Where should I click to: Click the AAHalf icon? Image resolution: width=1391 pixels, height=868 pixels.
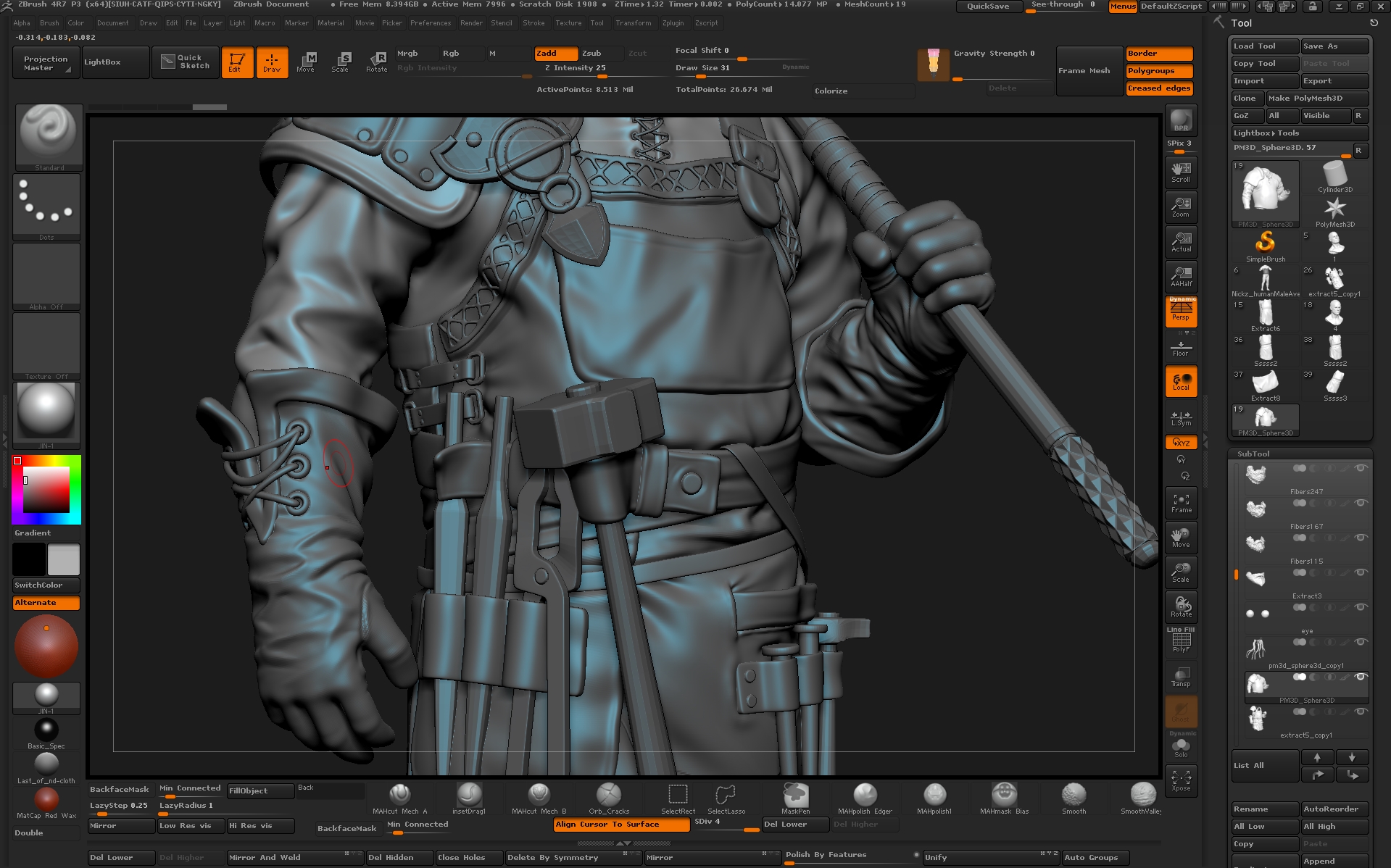(1181, 277)
